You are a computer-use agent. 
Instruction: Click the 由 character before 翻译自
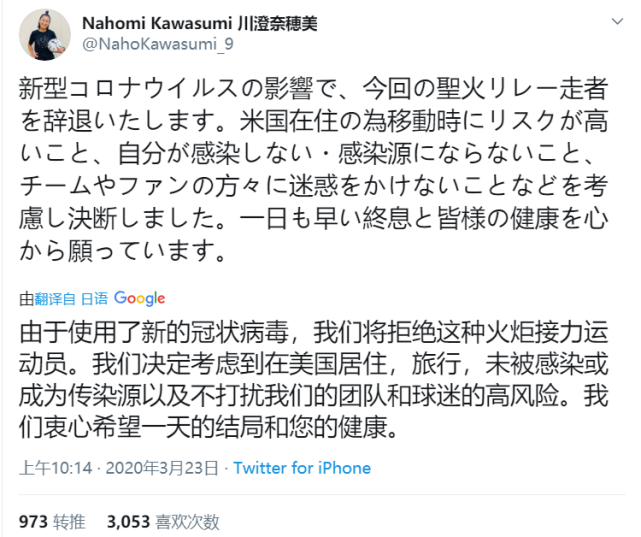point(26,299)
